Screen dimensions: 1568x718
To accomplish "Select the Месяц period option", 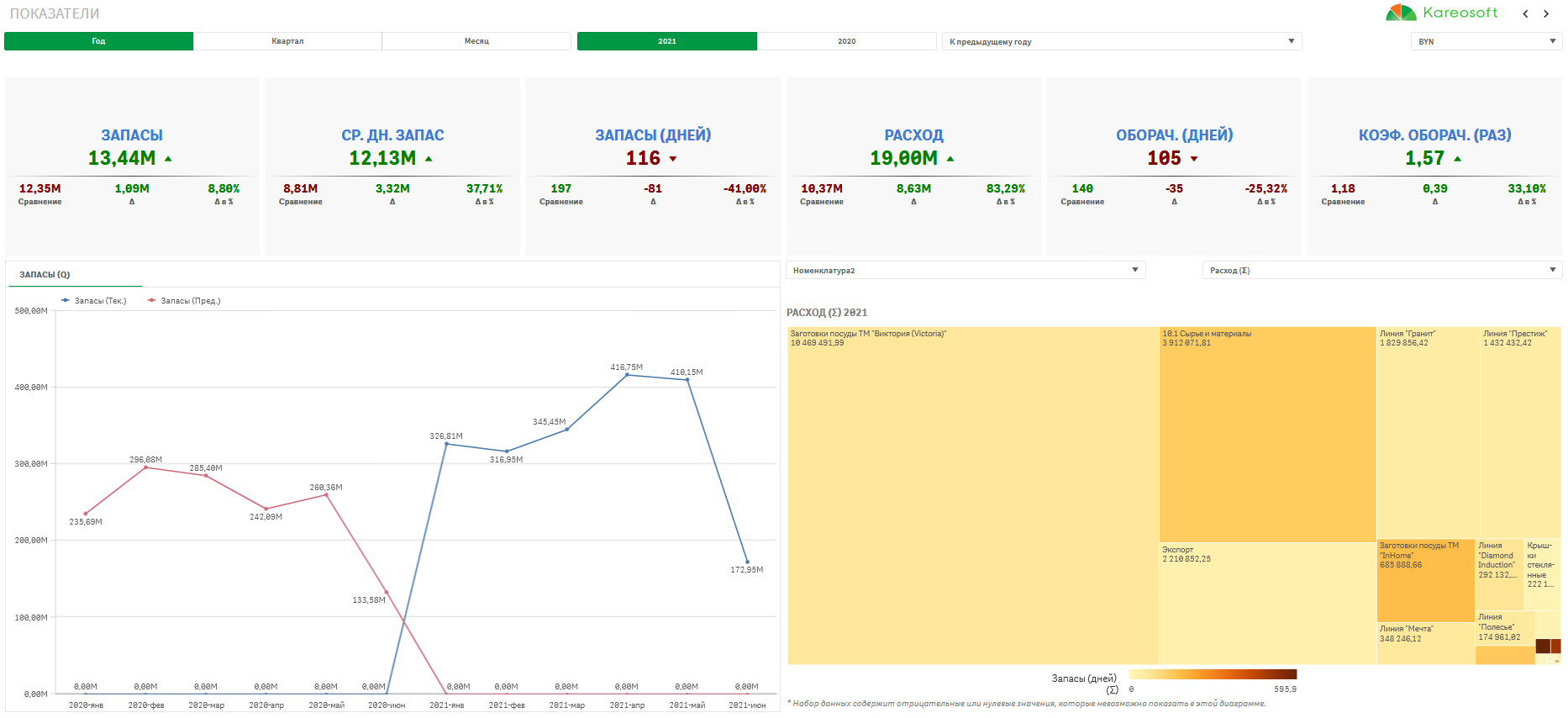I will coord(476,41).
